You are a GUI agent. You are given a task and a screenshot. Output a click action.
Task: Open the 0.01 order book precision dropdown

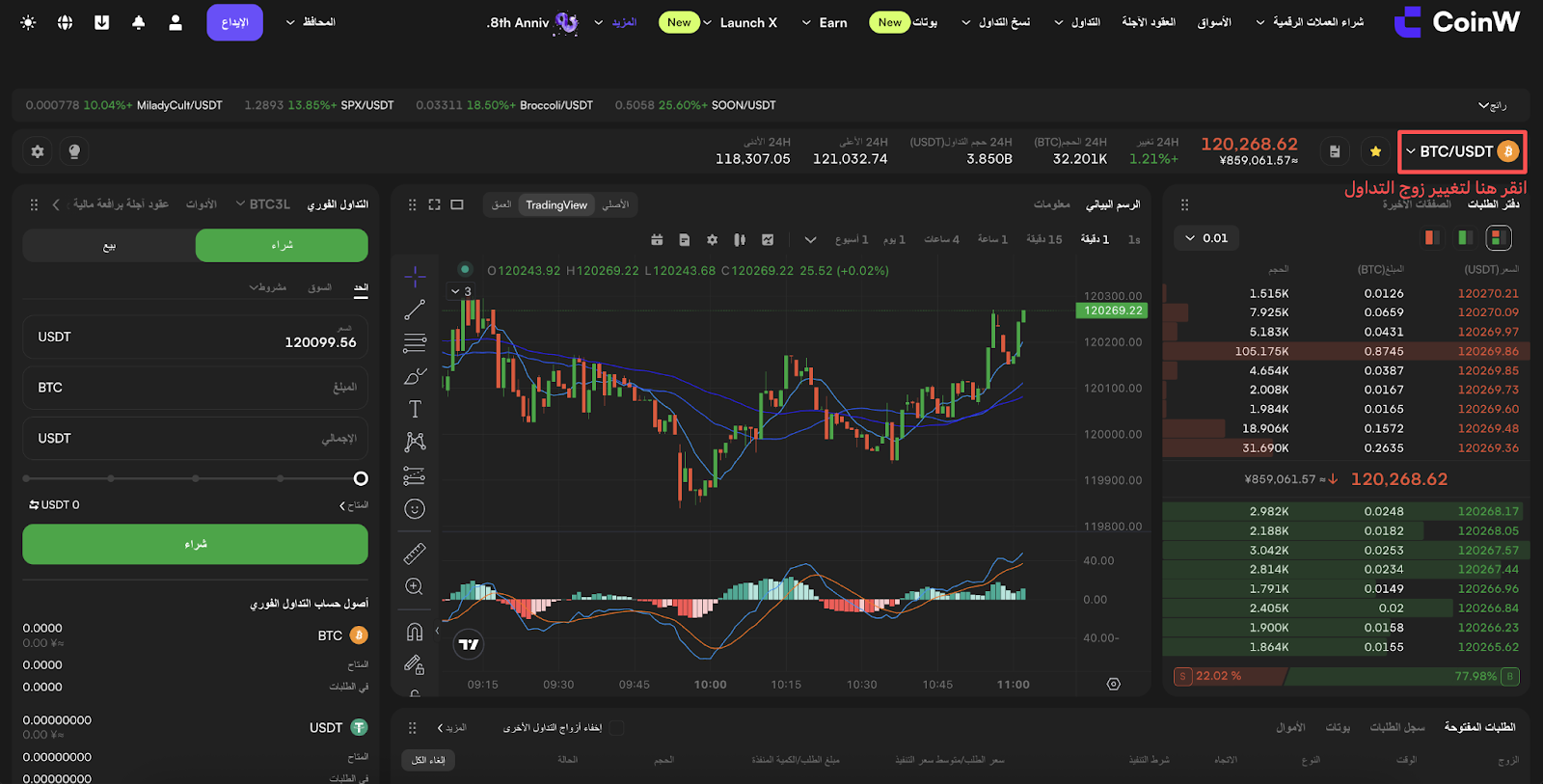coord(1206,238)
